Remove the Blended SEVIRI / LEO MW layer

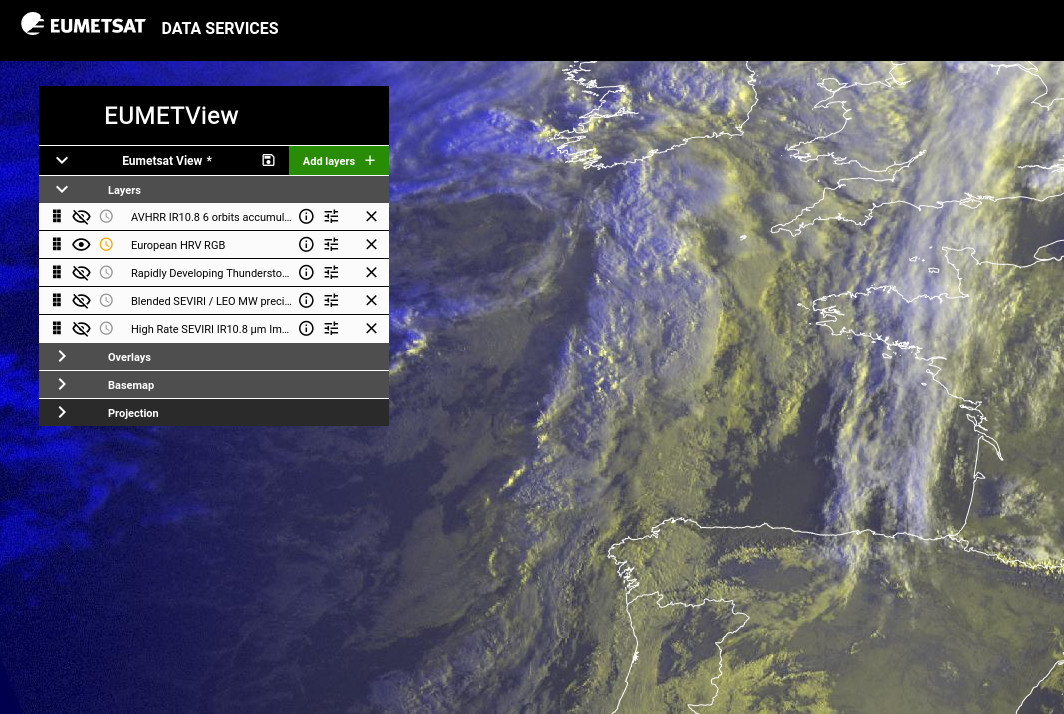pos(371,300)
